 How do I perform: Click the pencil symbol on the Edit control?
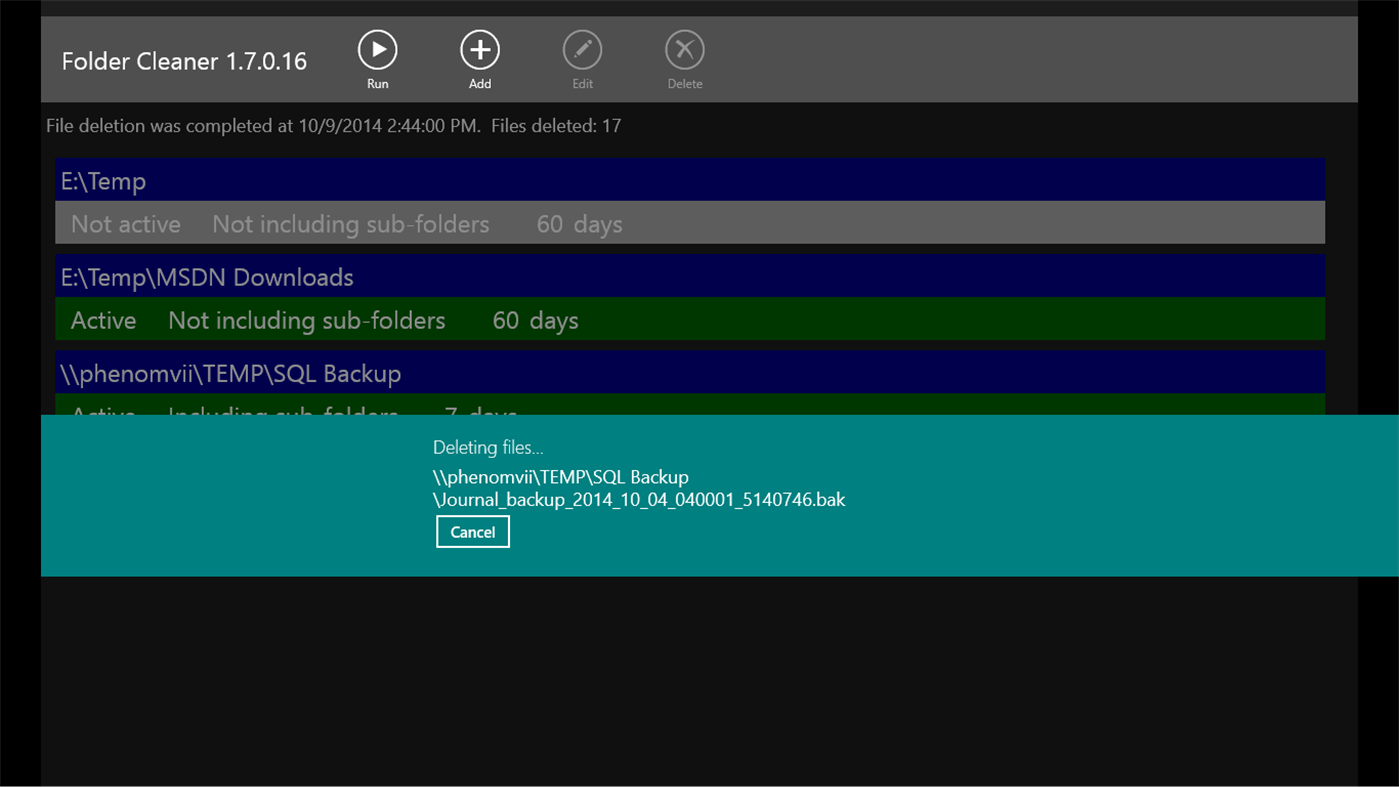pos(582,47)
